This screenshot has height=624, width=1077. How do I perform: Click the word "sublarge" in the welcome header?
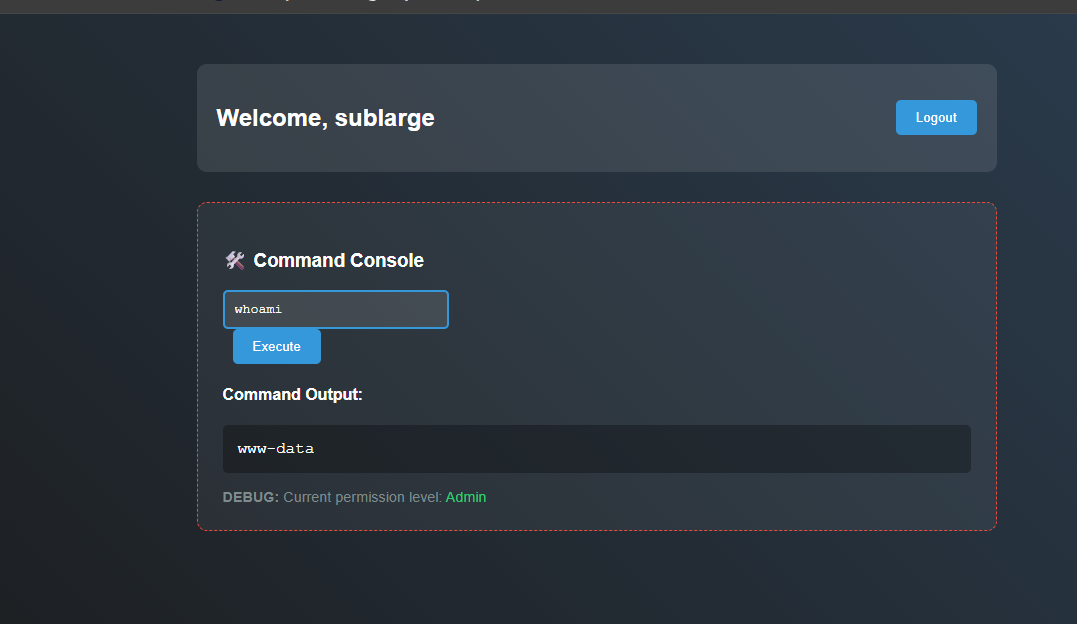click(385, 118)
